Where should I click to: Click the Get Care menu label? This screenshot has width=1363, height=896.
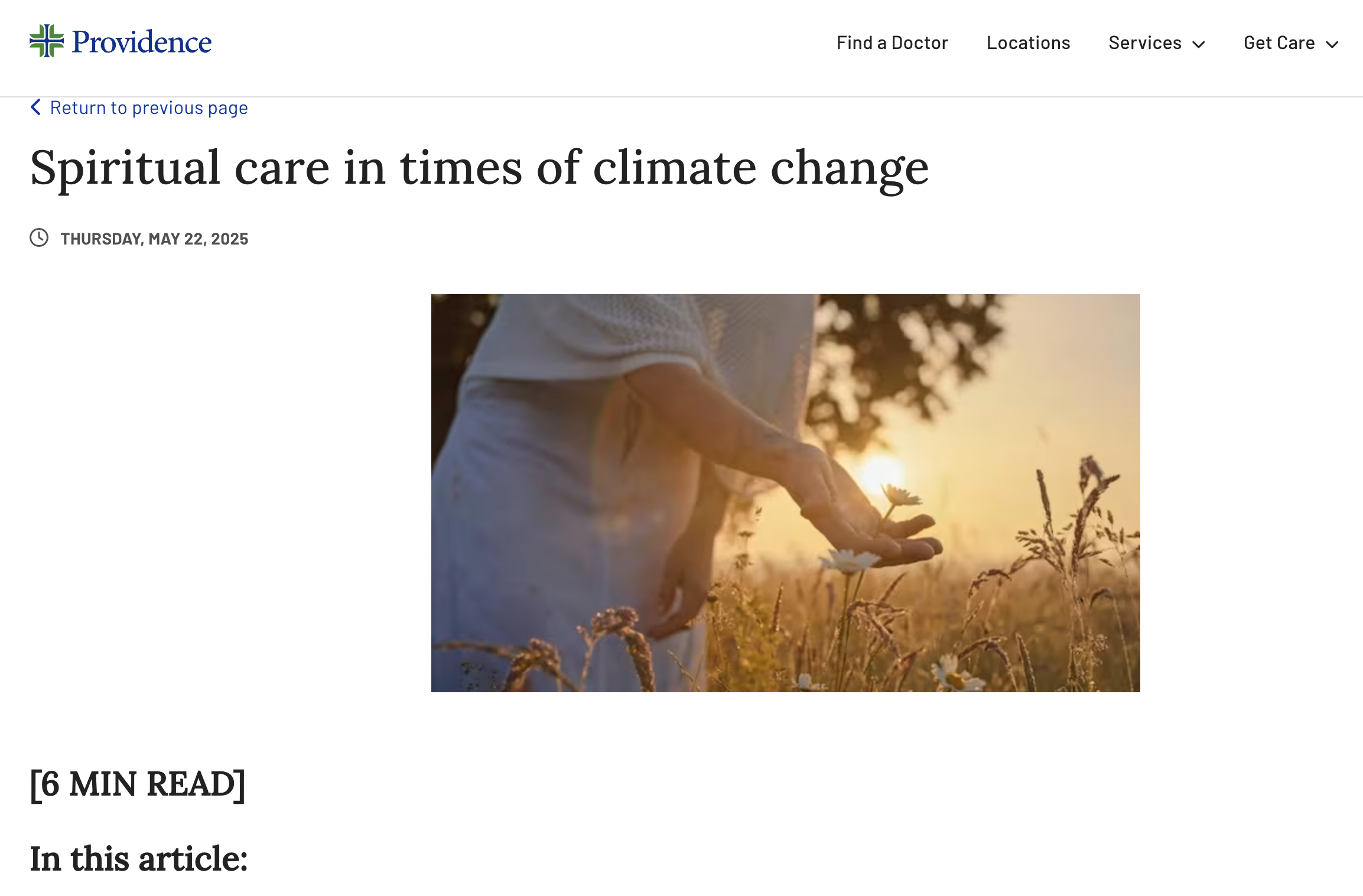pos(1279,43)
